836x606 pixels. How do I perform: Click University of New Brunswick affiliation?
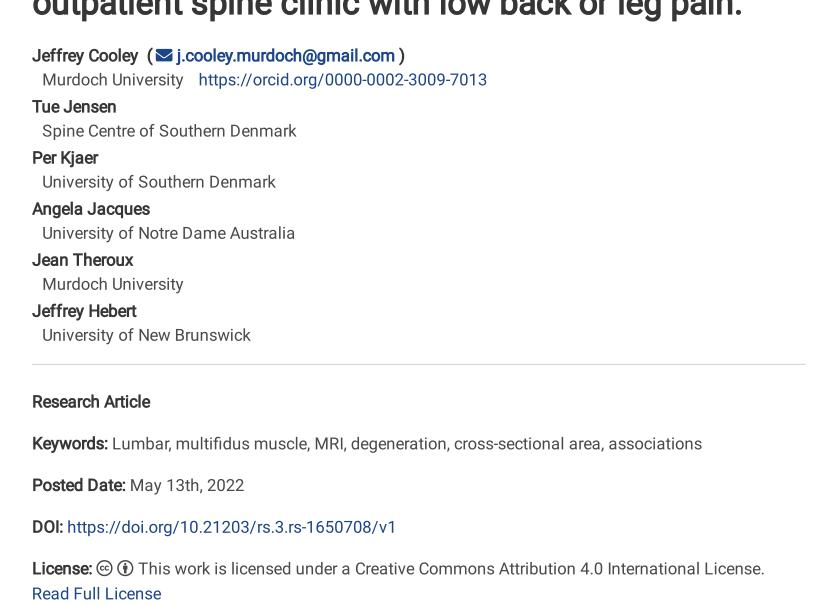pos(146,335)
